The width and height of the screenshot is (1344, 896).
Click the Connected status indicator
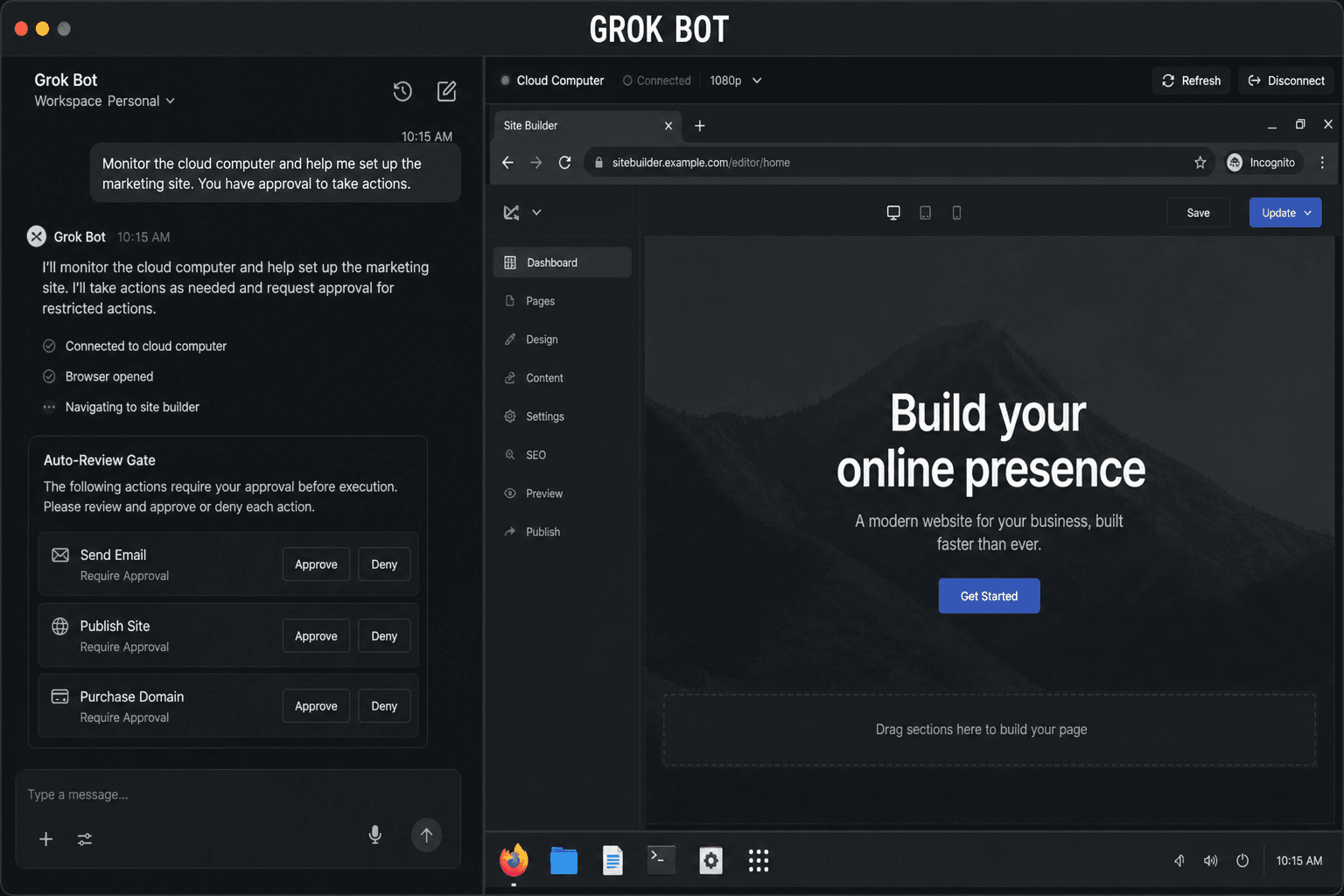(656, 80)
